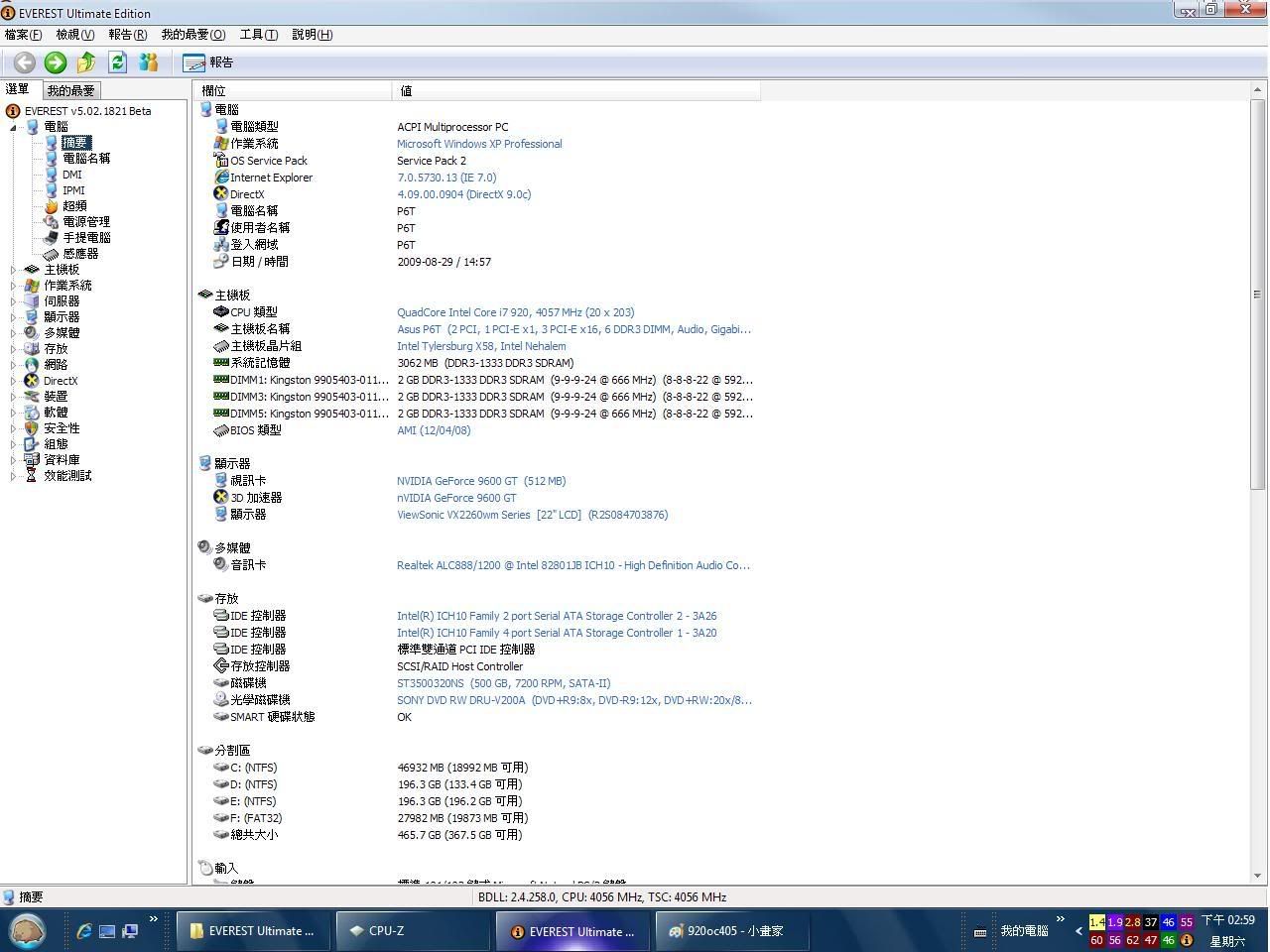Click the 軟體 tree icon
The image size is (1270, 952).
(32, 413)
